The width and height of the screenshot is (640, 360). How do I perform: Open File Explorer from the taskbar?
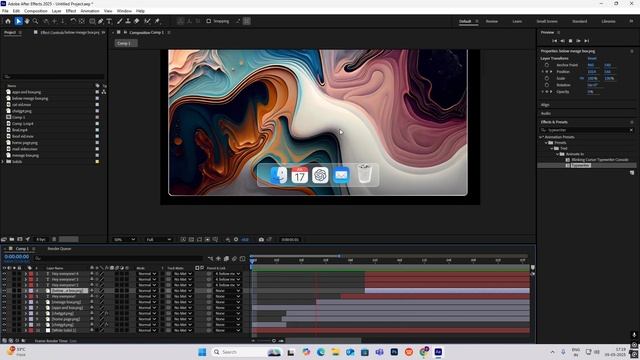pos(336,352)
